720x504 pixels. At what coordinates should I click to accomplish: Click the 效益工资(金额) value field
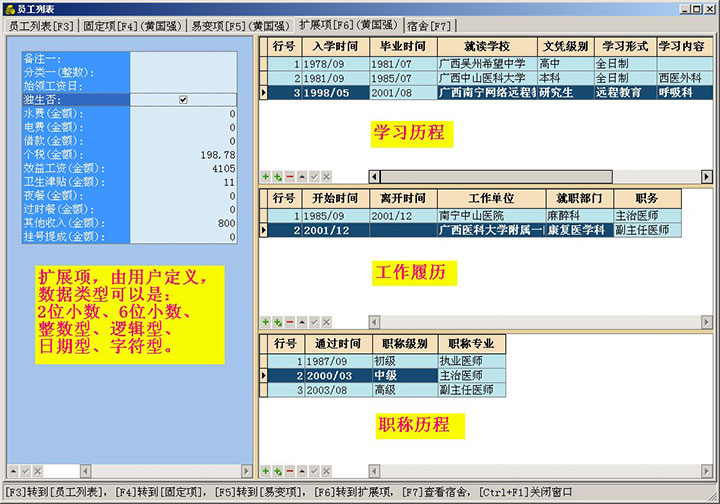tap(185, 170)
